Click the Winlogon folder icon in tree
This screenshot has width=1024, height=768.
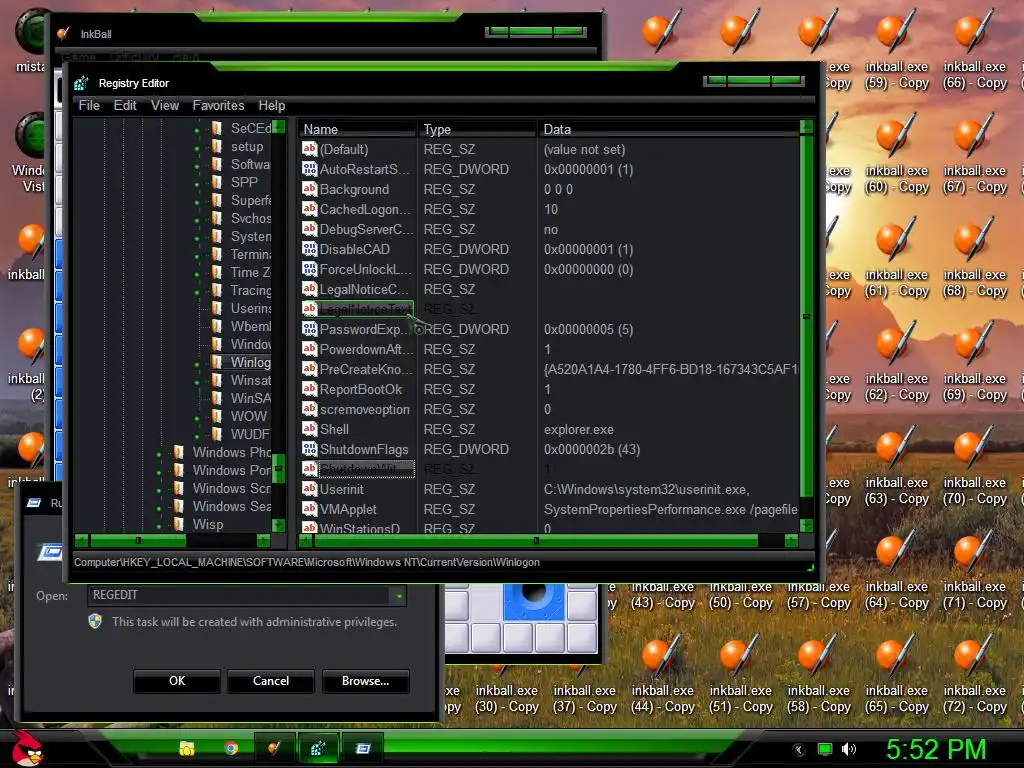[217, 362]
